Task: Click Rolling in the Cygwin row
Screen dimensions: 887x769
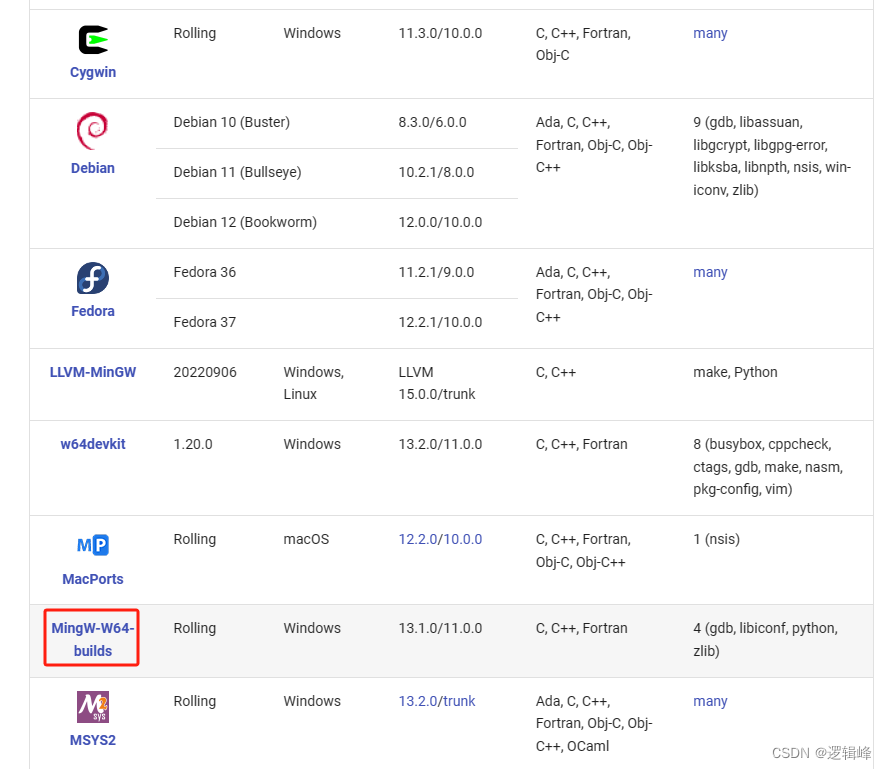Action: tap(195, 33)
